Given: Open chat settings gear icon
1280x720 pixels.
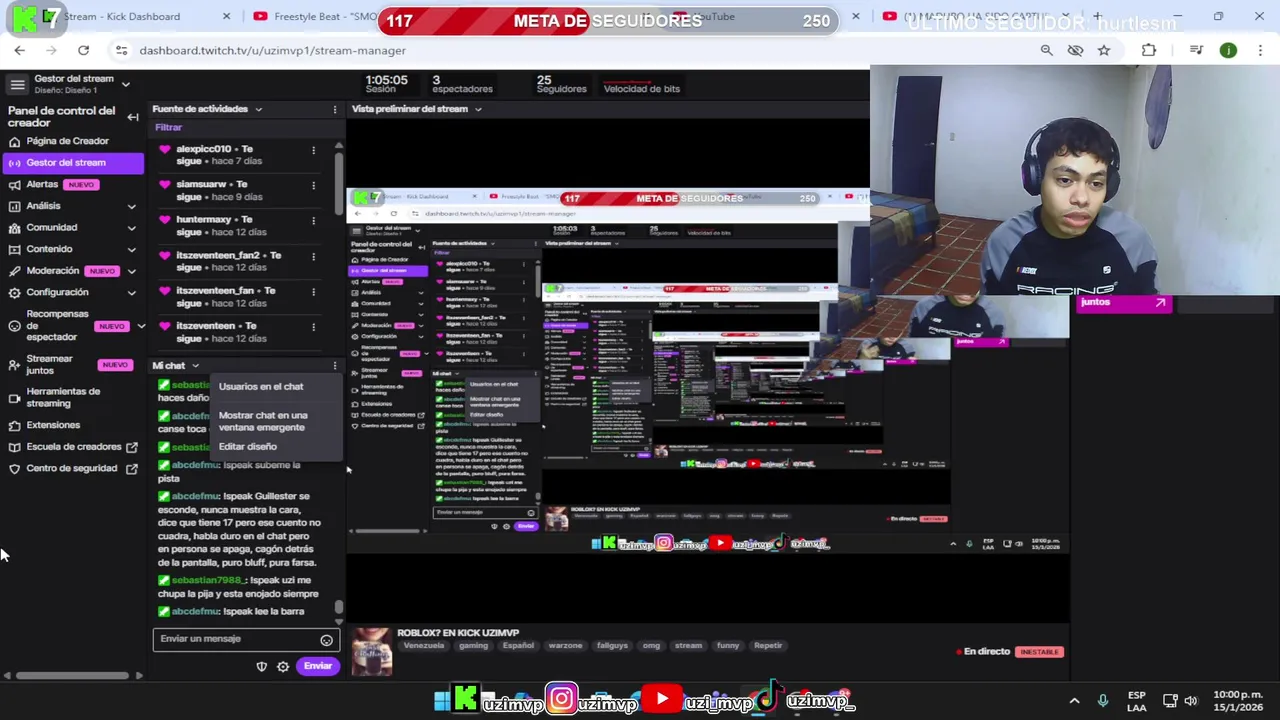Looking at the screenshot, I should pyautogui.click(x=283, y=666).
